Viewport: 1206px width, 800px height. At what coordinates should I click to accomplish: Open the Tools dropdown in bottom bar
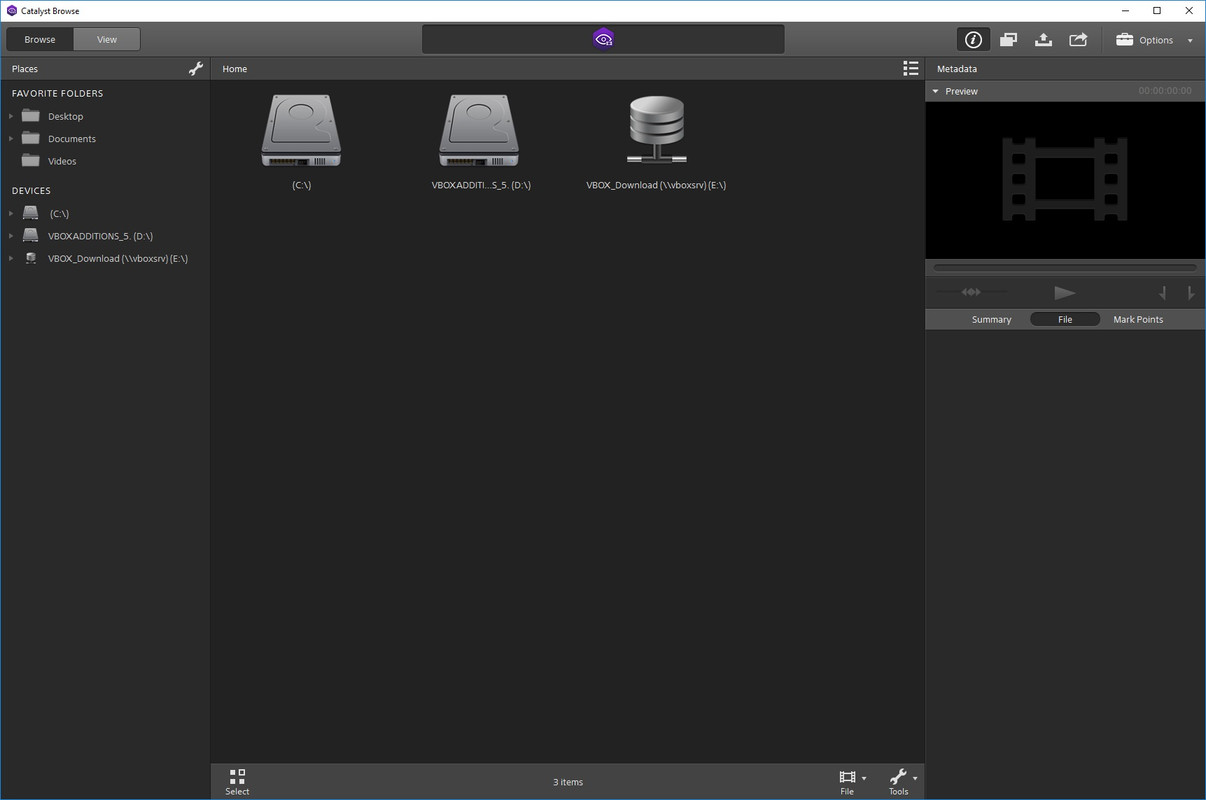tap(903, 782)
